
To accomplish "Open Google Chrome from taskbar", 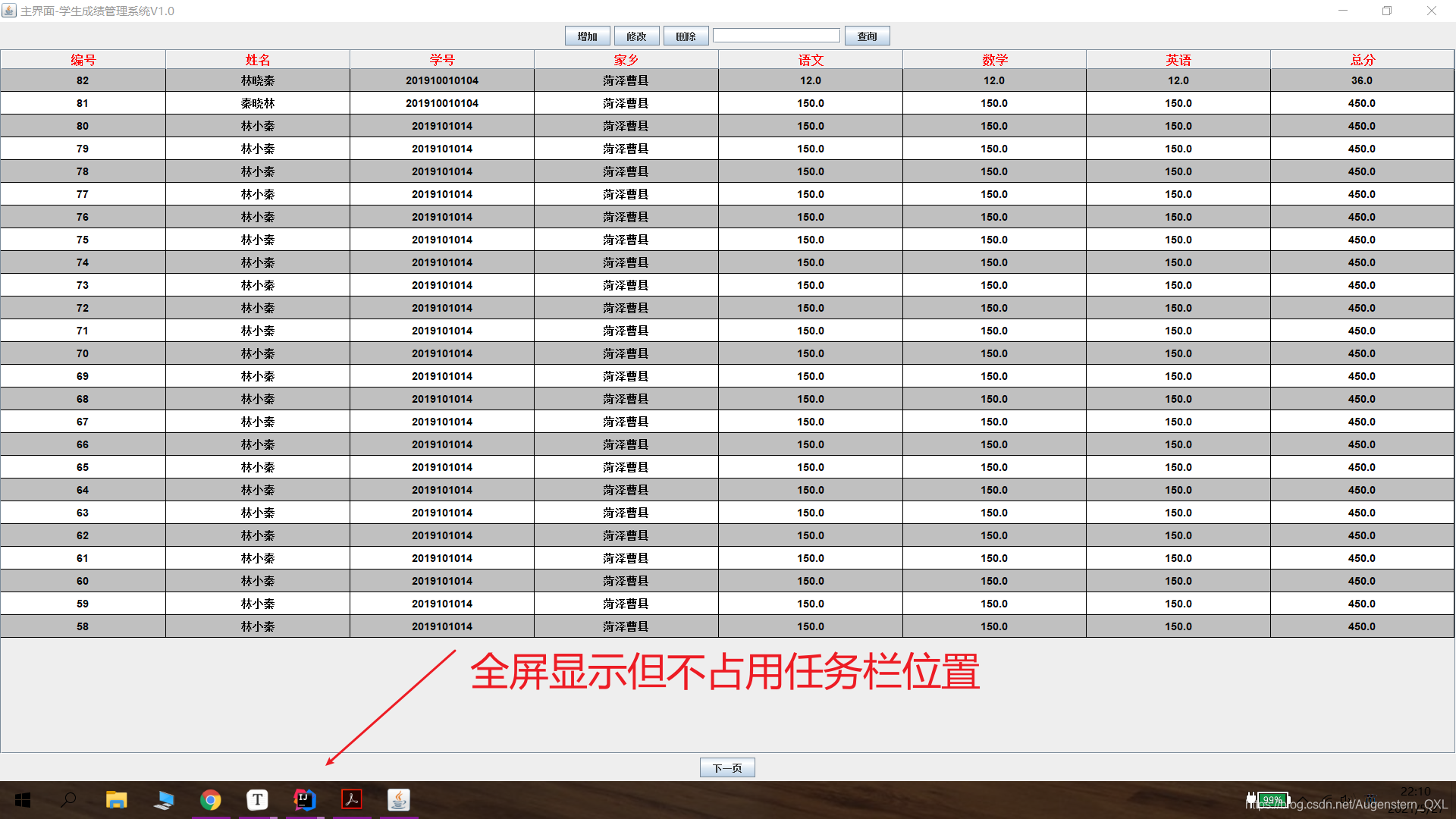I will [211, 800].
